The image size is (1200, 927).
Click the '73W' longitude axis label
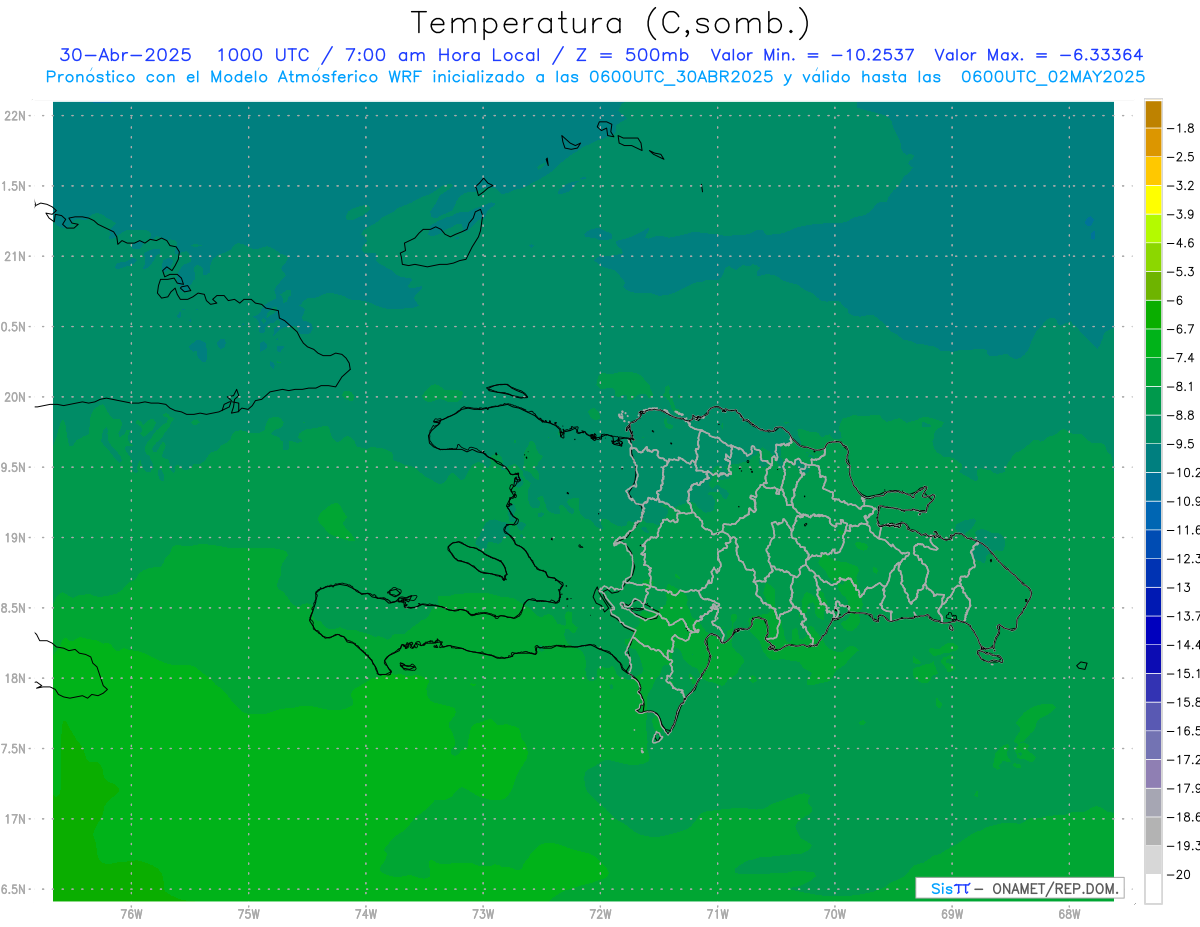click(483, 913)
